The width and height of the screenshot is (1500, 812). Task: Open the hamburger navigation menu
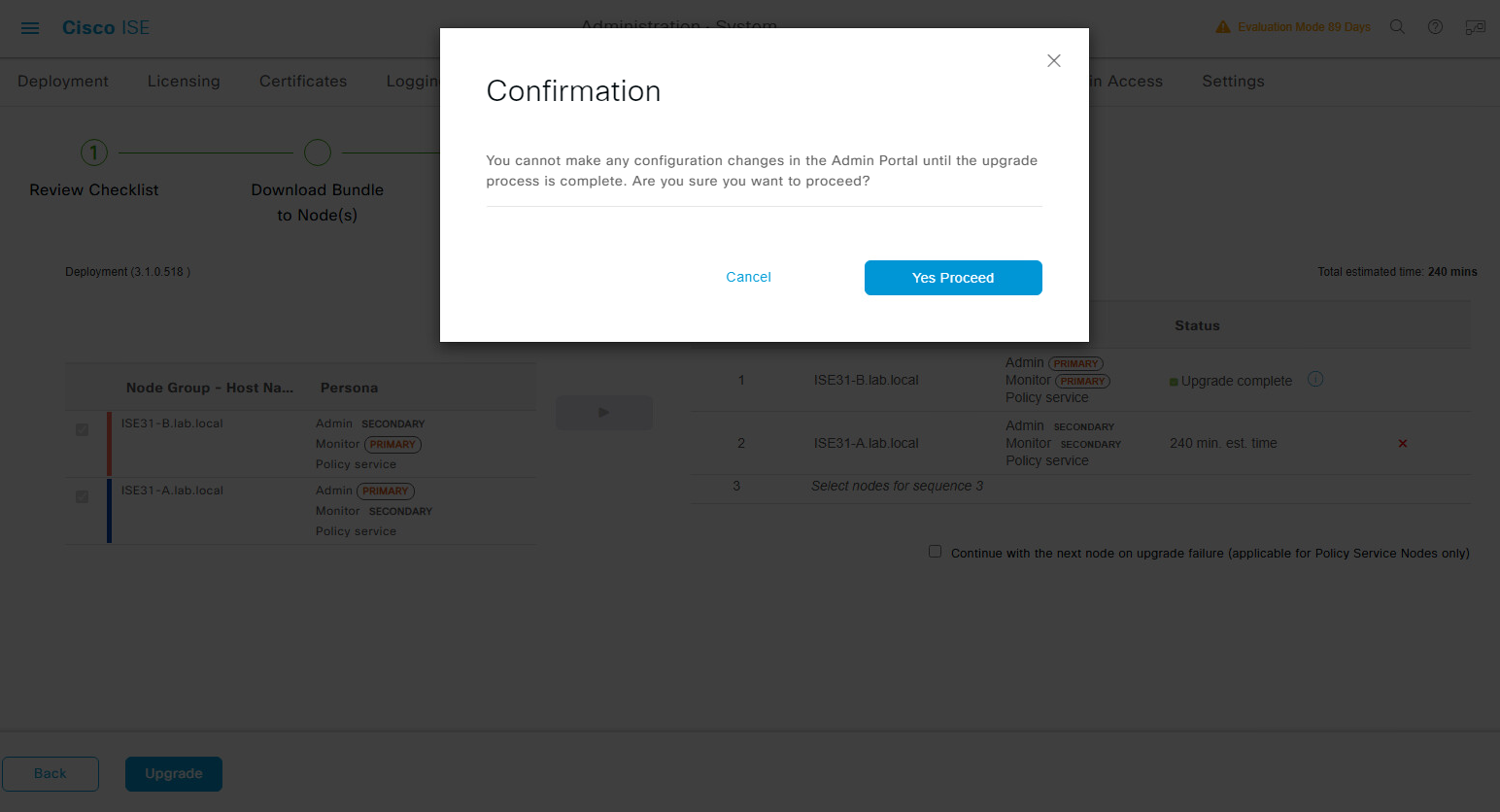(x=30, y=28)
